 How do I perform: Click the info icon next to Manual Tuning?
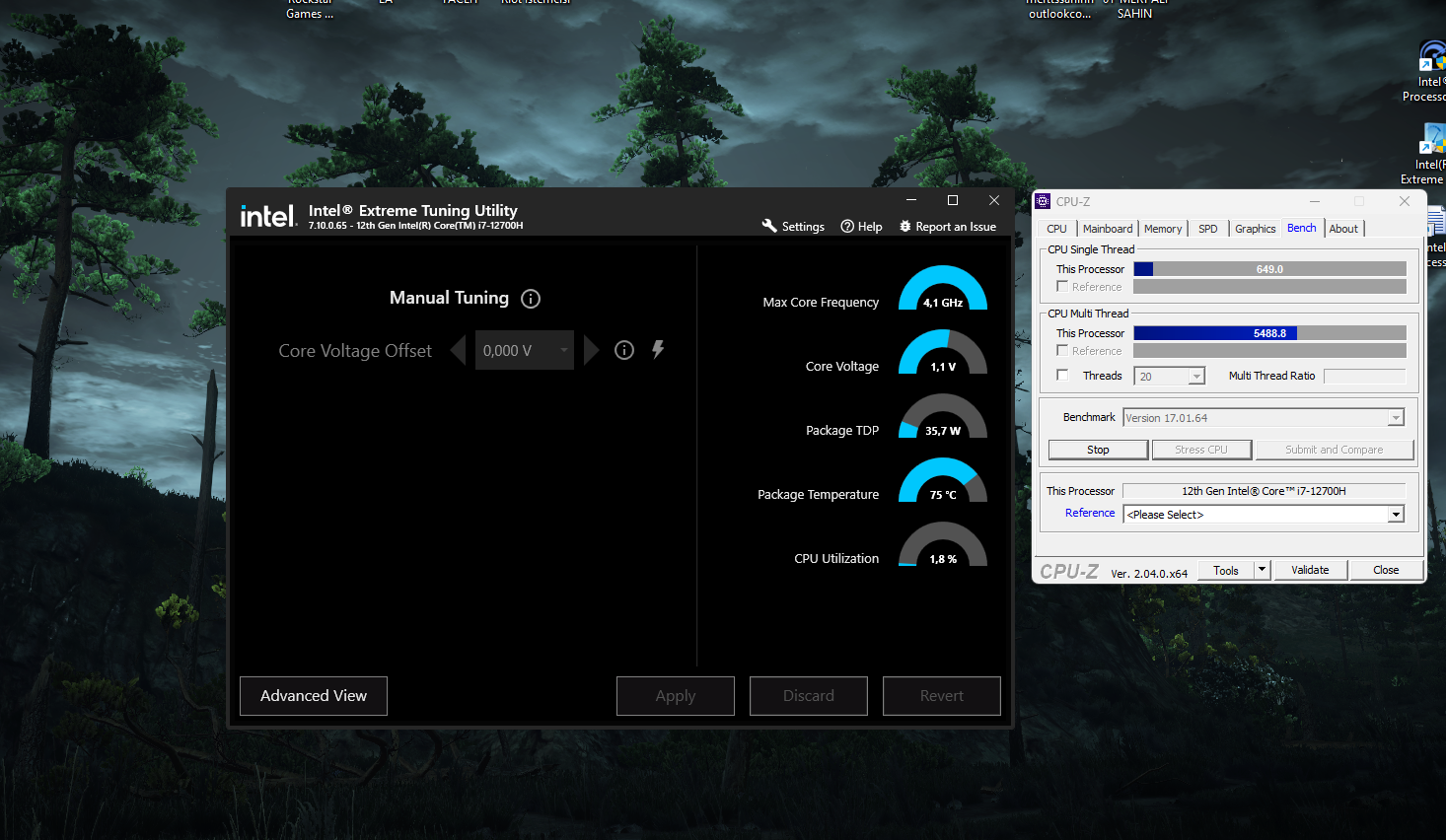(531, 299)
